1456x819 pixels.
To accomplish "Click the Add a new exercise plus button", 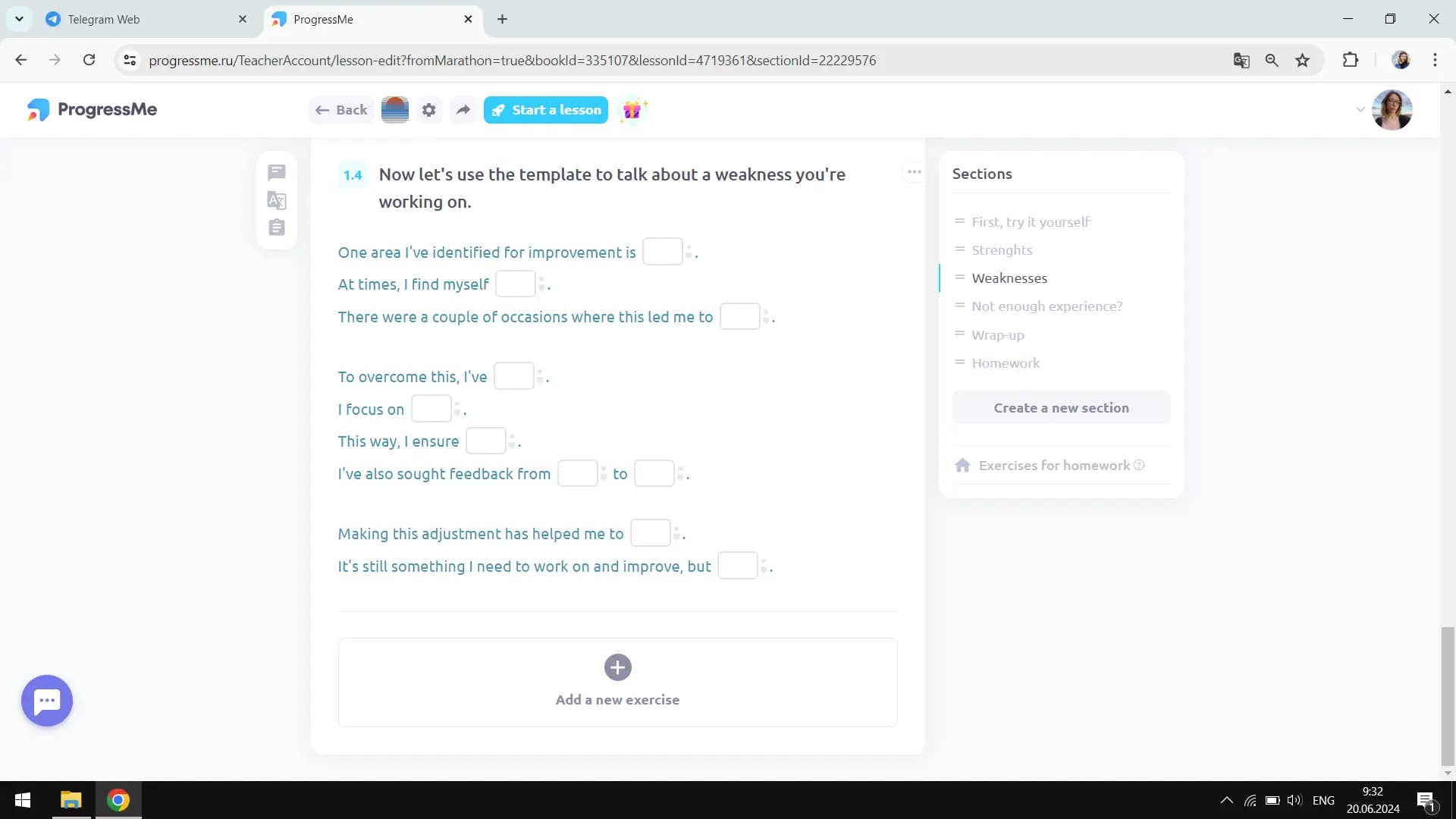I will [617, 668].
